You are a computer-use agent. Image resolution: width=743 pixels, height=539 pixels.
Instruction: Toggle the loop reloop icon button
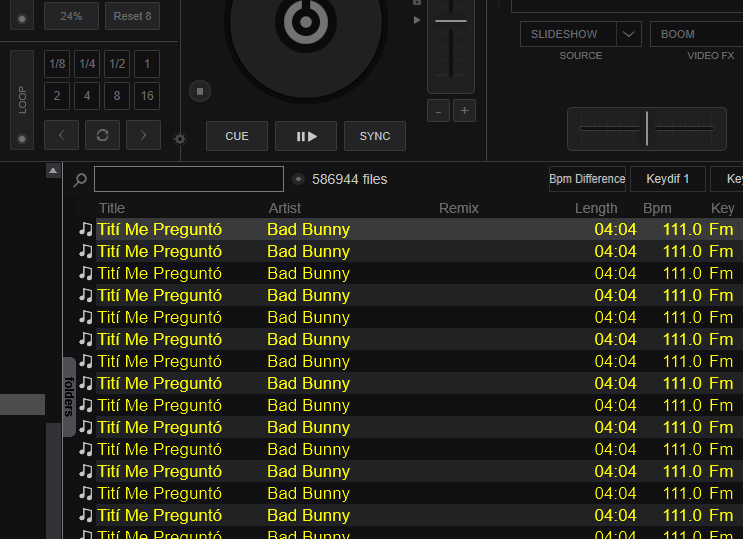click(102, 135)
